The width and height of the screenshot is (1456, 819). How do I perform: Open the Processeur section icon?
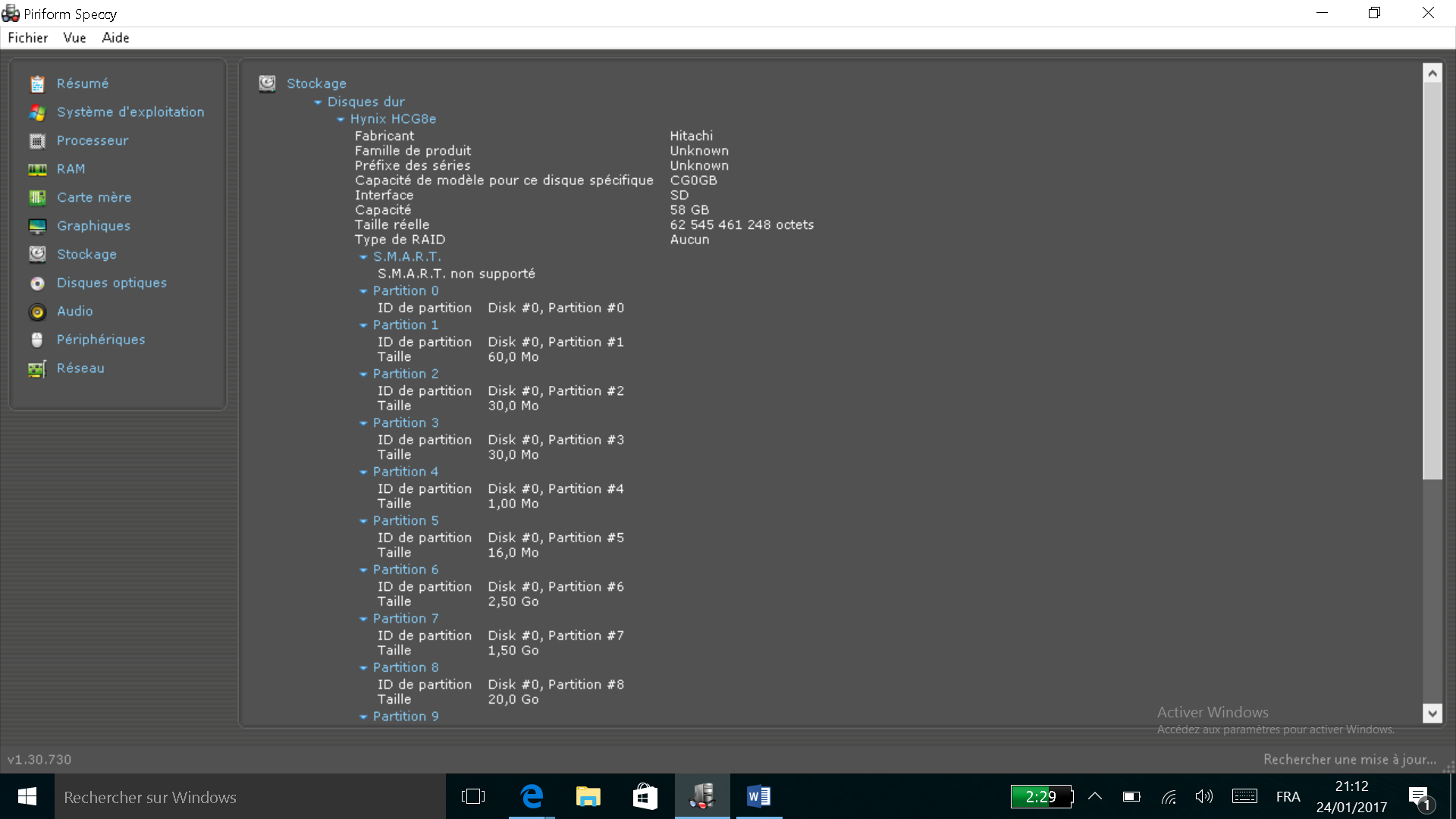(x=37, y=141)
